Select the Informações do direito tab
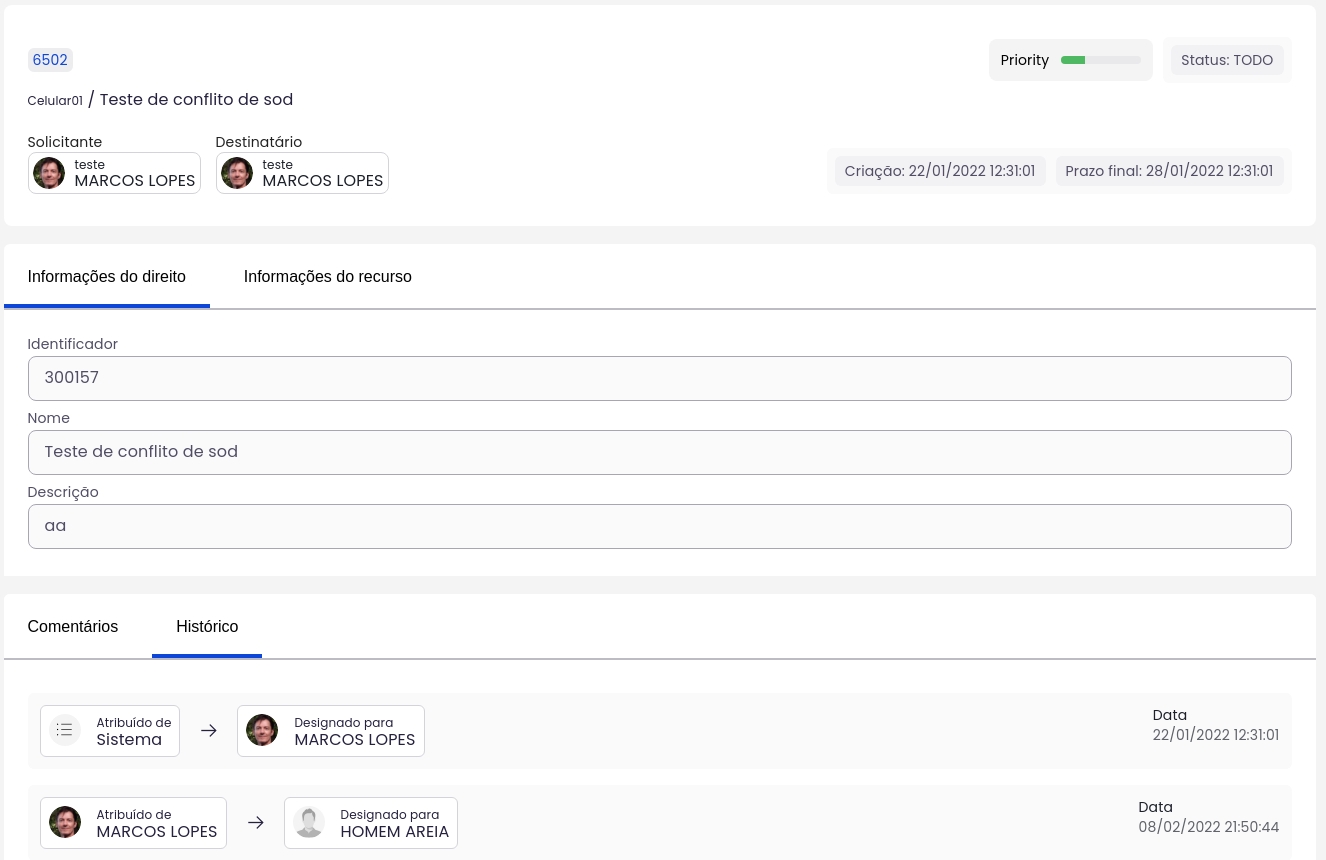Viewport: 1326px width, 860px height. [x=107, y=277]
